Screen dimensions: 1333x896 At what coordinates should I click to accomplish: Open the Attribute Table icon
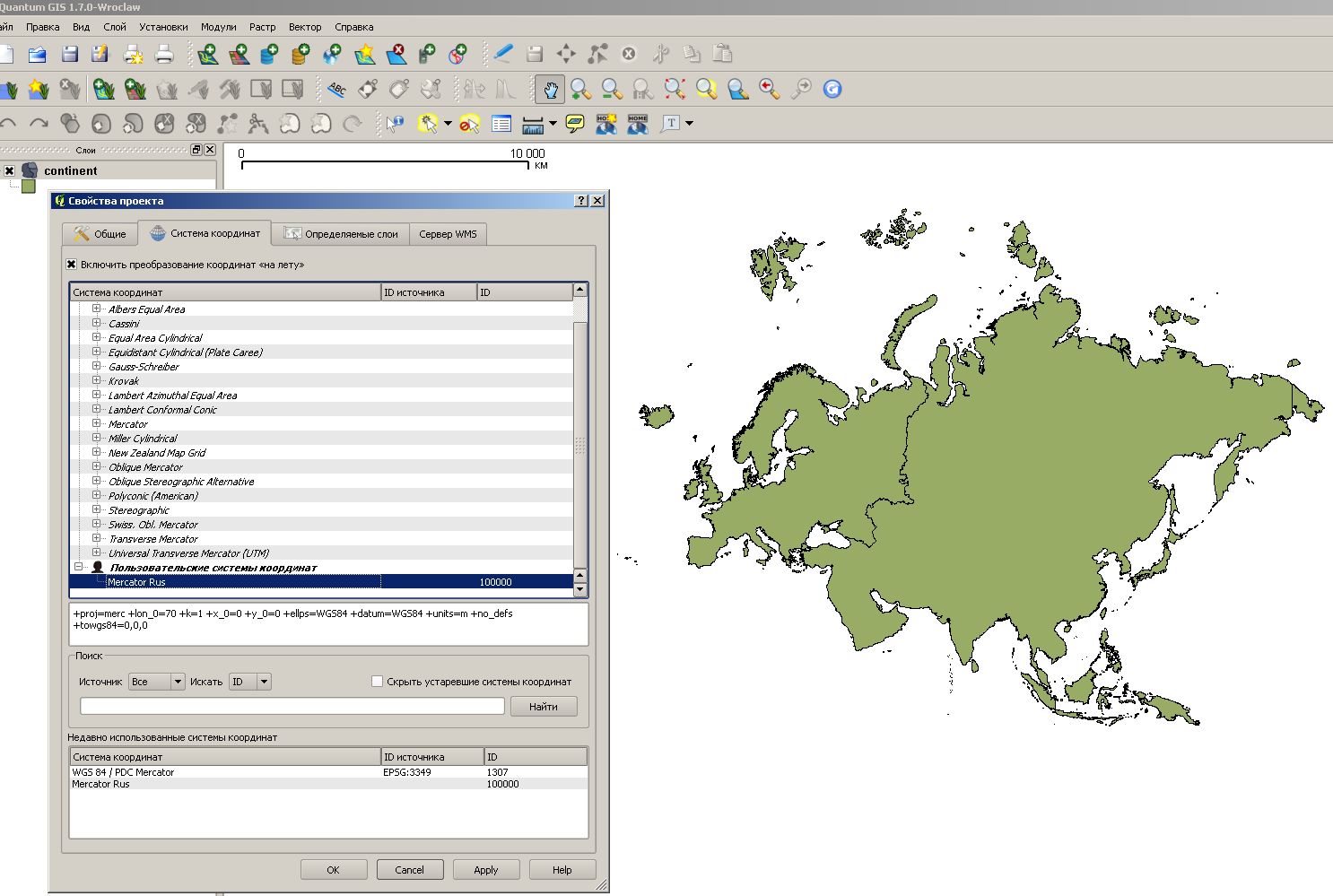[501, 124]
